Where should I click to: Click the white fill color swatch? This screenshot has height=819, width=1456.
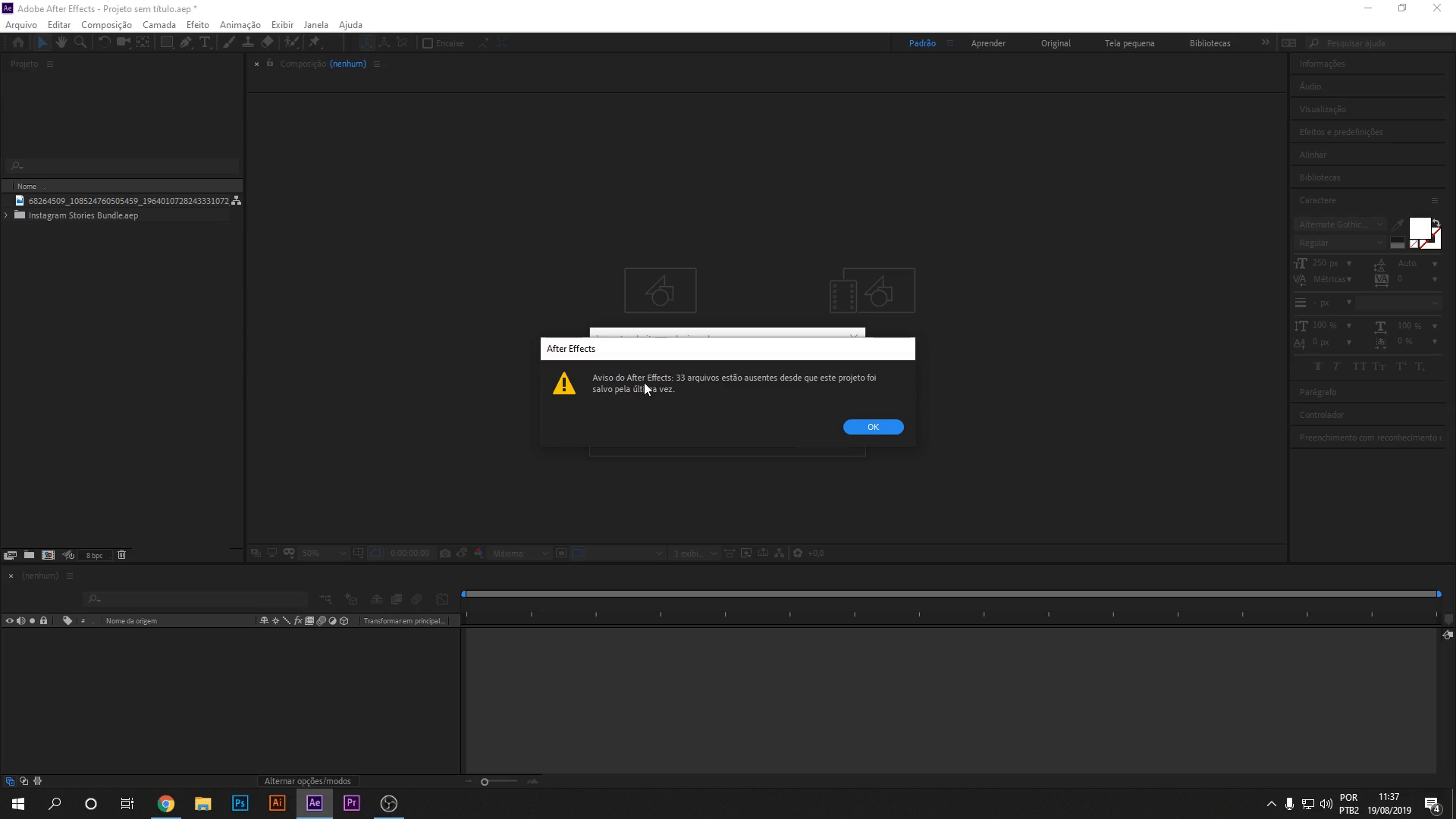tap(1419, 227)
